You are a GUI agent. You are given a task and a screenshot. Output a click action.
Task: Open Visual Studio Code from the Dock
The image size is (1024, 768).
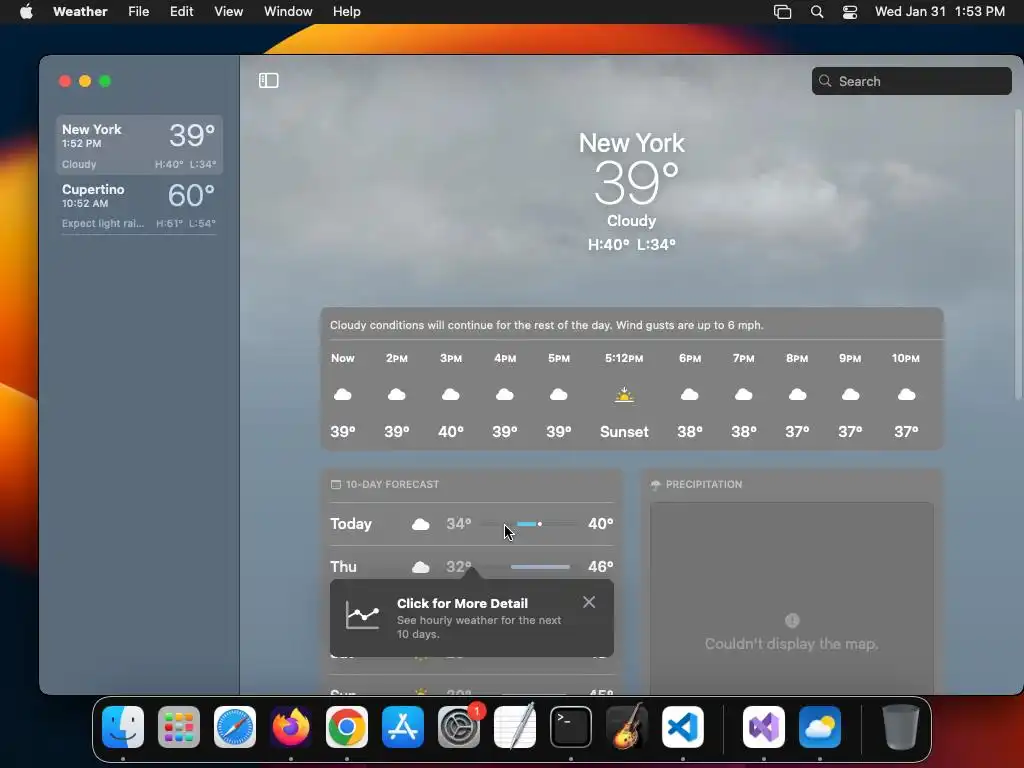(682, 727)
